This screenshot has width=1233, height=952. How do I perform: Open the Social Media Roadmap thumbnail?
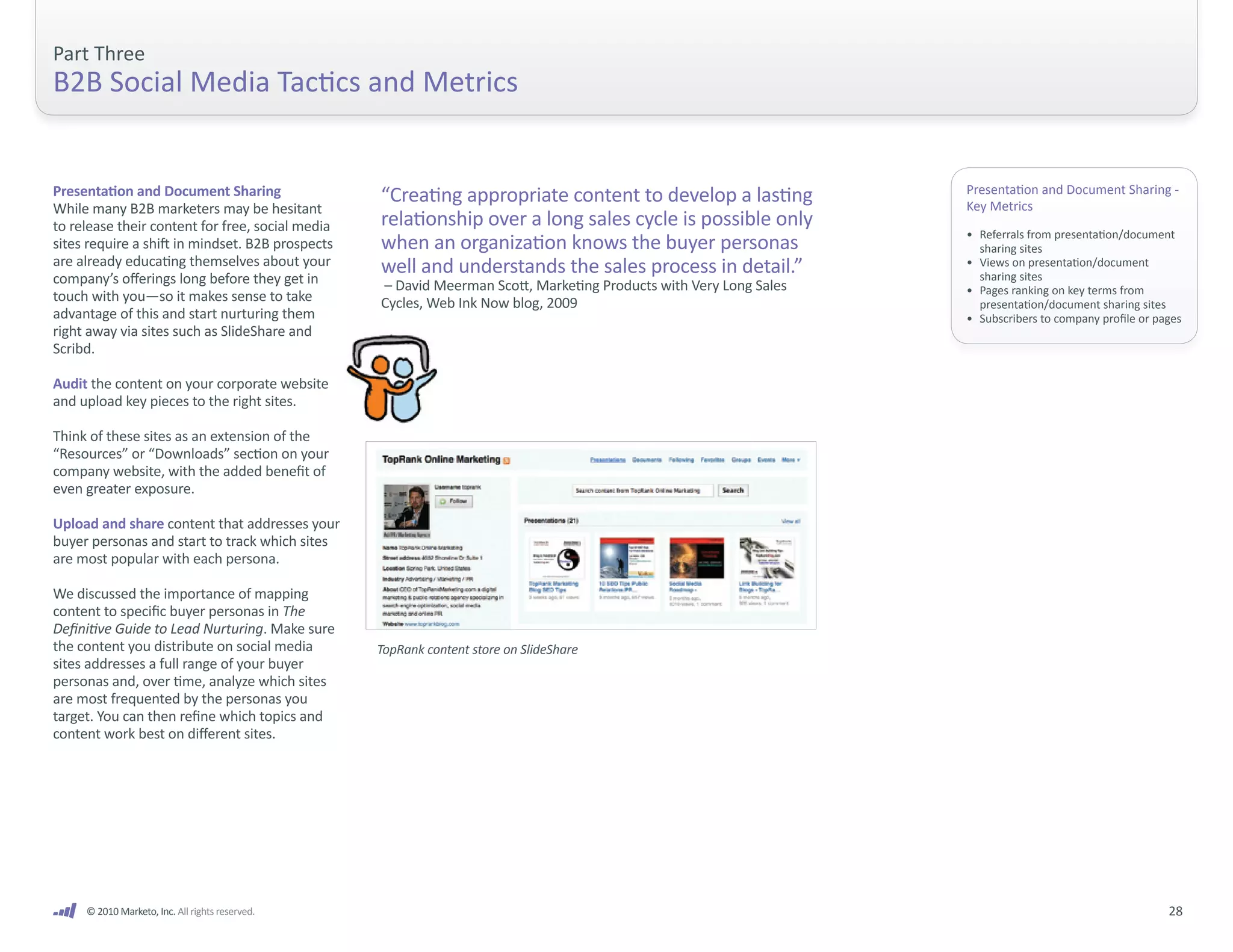(696, 558)
